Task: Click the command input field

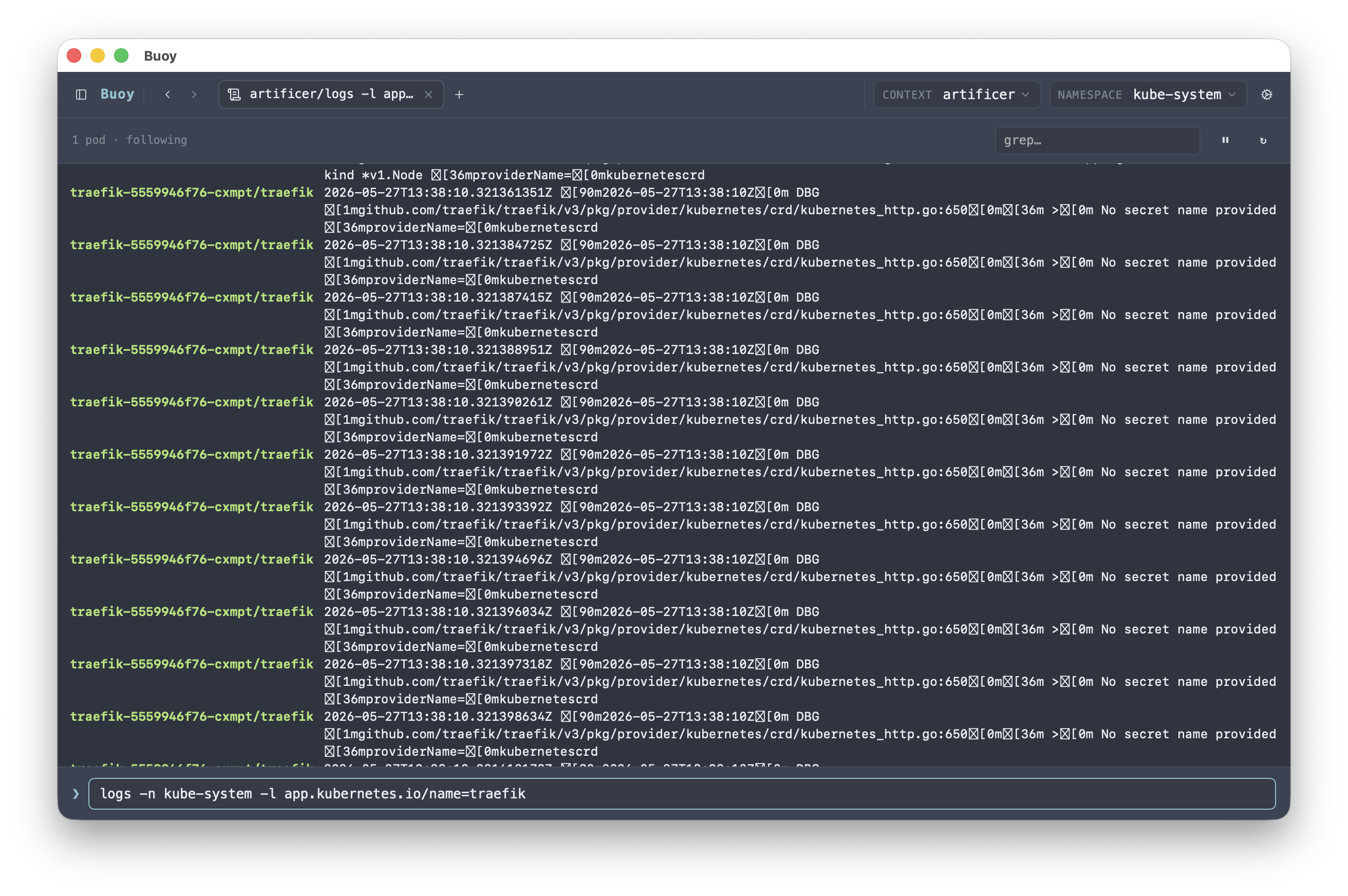Action: click(682, 794)
